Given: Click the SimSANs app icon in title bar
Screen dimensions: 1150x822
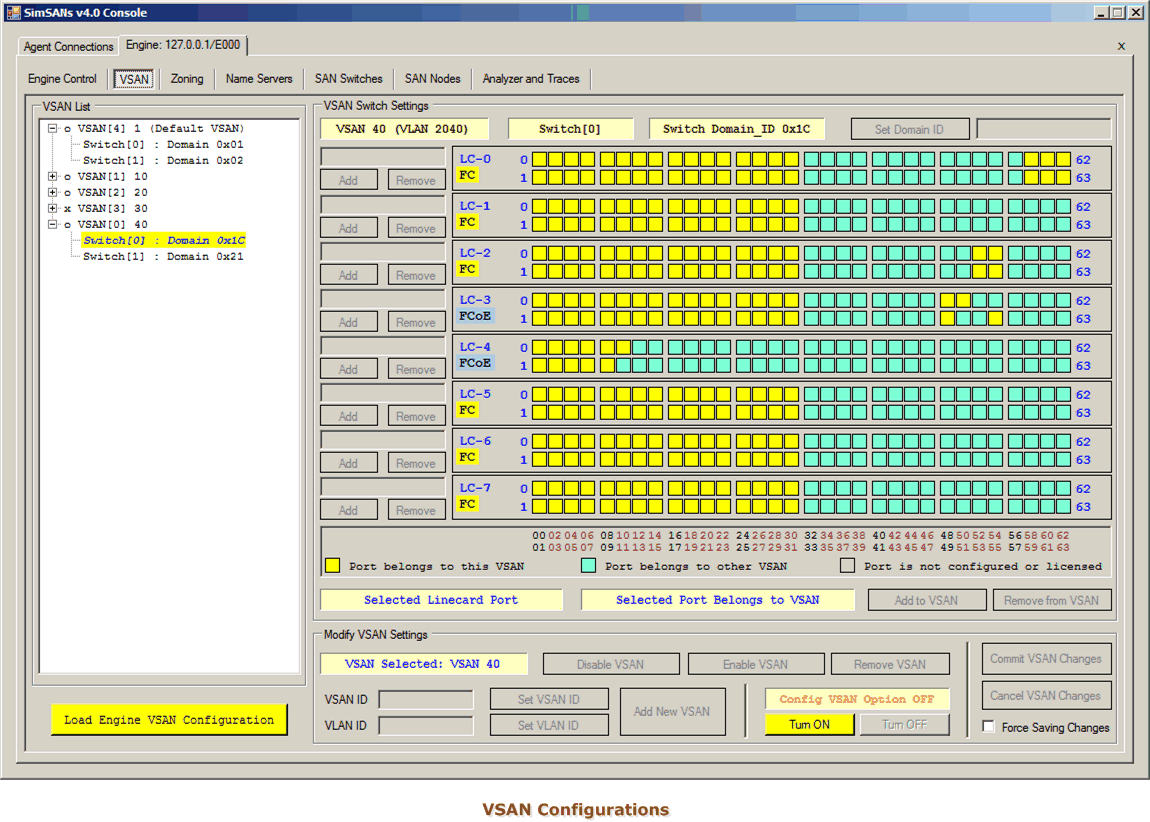Looking at the screenshot, I should pos(13,13).
